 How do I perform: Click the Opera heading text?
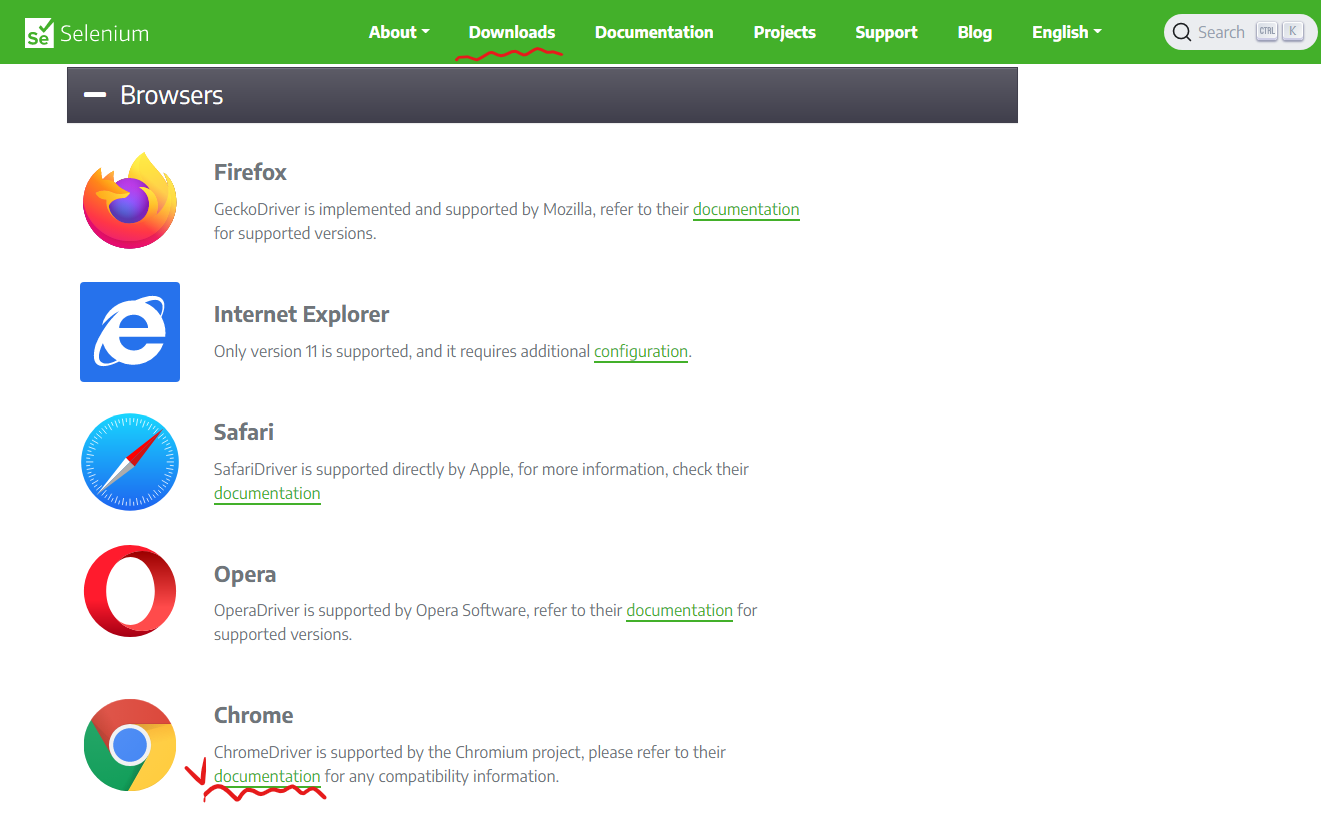[245, 574]
